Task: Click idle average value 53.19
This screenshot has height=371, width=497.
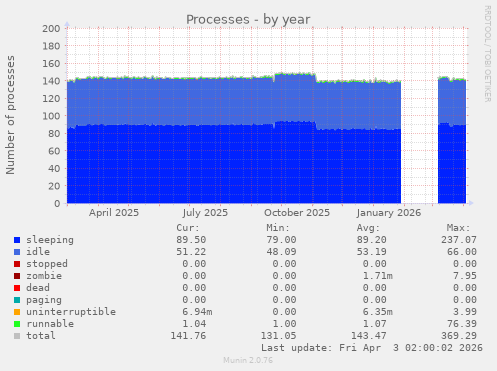Action: coord(371,252)
